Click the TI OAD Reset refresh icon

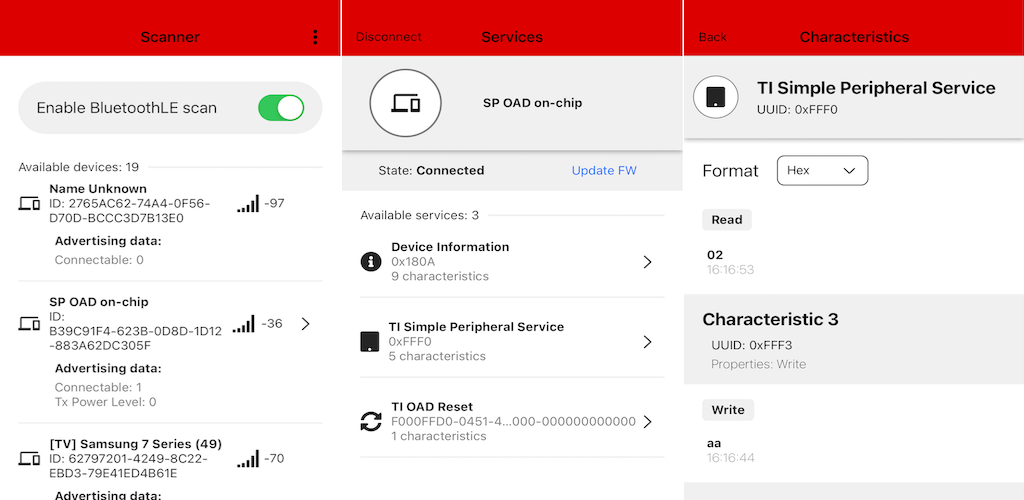point(371,421)
